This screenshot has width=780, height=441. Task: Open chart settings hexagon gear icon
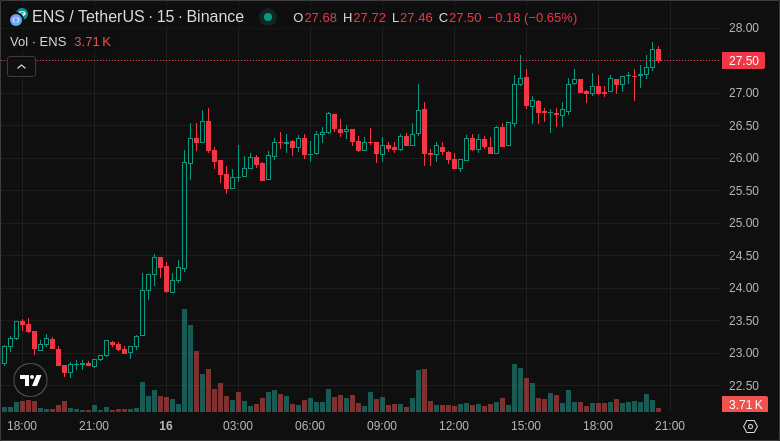coord(750,426)
